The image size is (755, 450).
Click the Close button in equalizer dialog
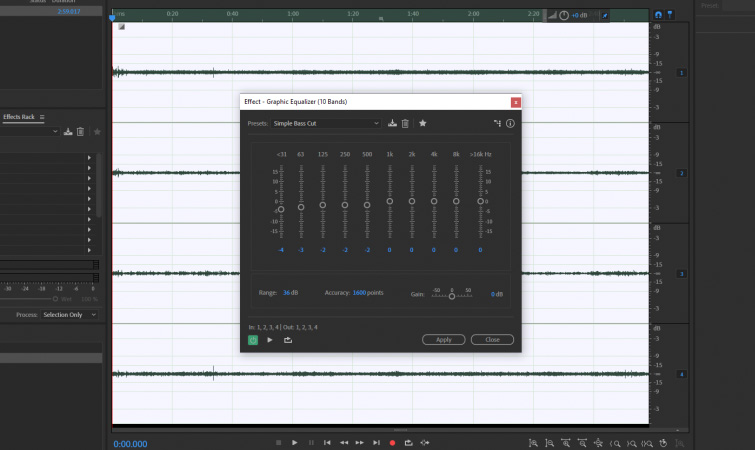tap(492, 340)
